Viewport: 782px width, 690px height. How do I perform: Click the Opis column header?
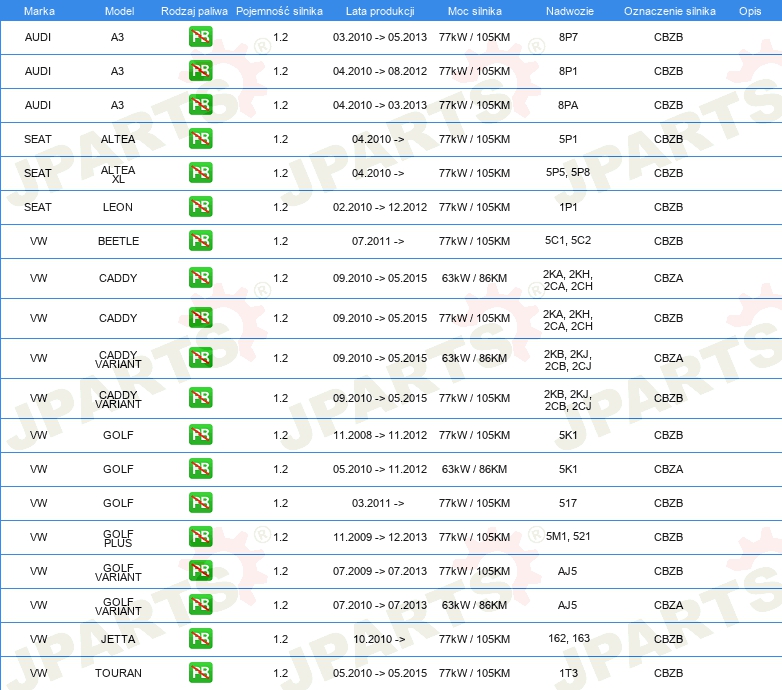(x=750, y=11)
